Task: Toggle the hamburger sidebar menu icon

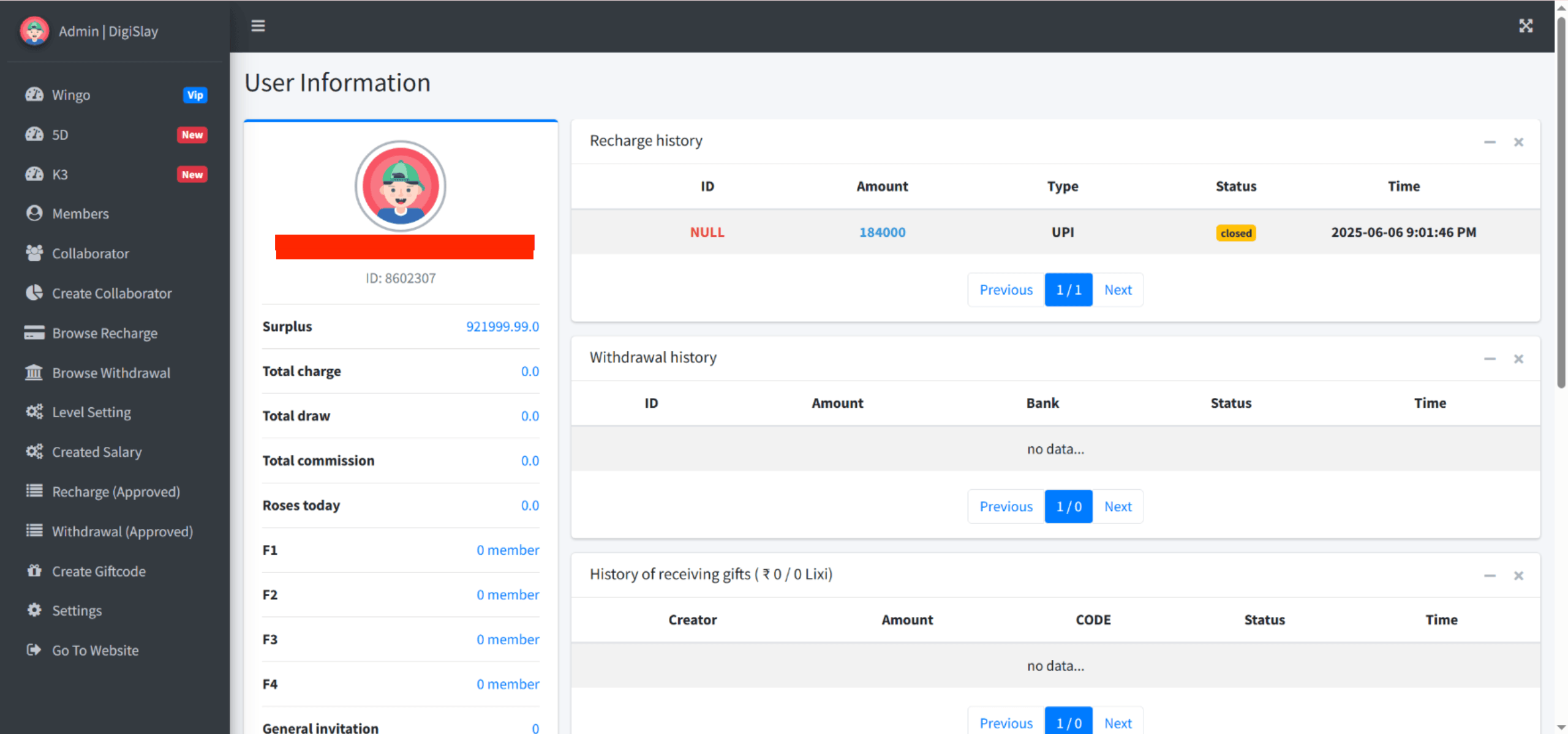Action: pyautogui.click(x=258, y=26)
